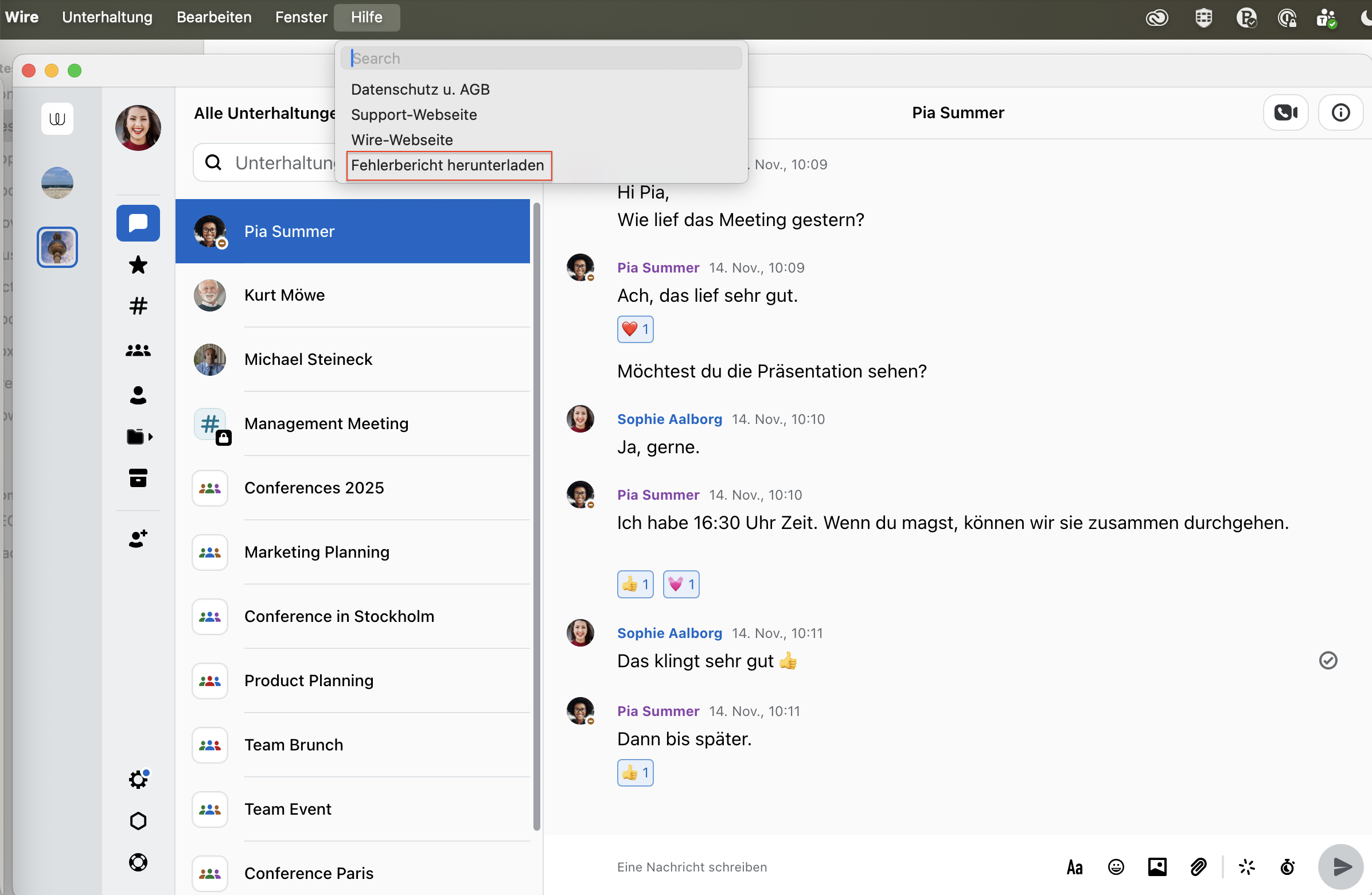Open the self-deleting message timer icon
Image resolution: width=1372 pixels, height=895 pixels.
pyautogui.click(x=1288, y=867)
